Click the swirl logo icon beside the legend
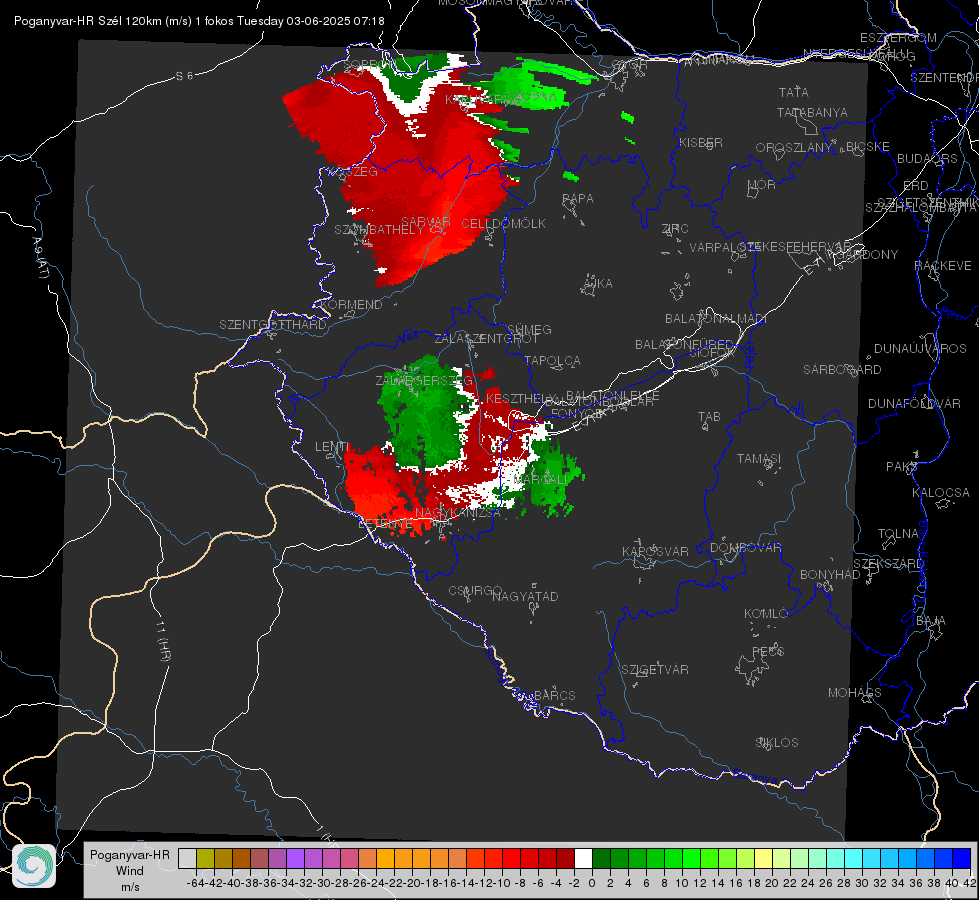 [34, 865]
